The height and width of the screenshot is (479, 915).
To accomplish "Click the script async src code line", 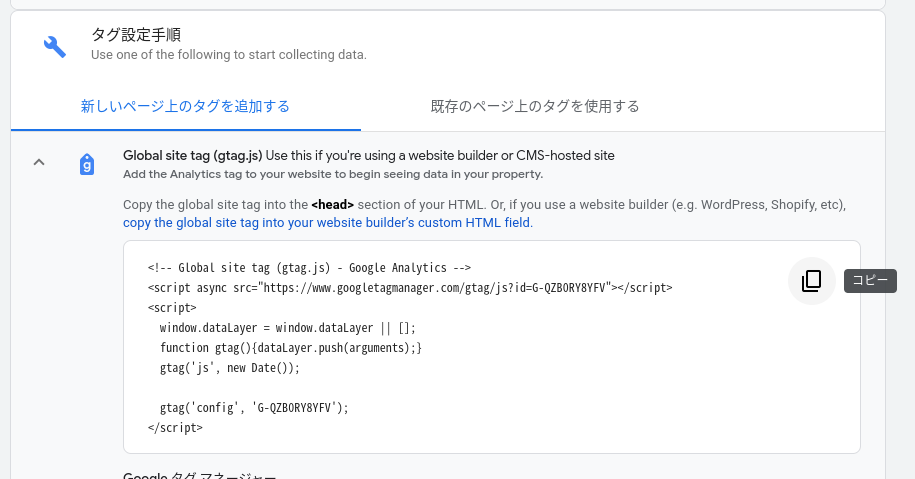I will 410,288.
